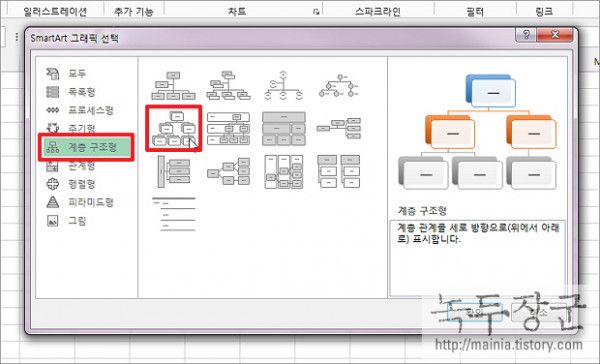Click the 스파크라인 ribbon group label
600x364 pixels.
[378, 11]
